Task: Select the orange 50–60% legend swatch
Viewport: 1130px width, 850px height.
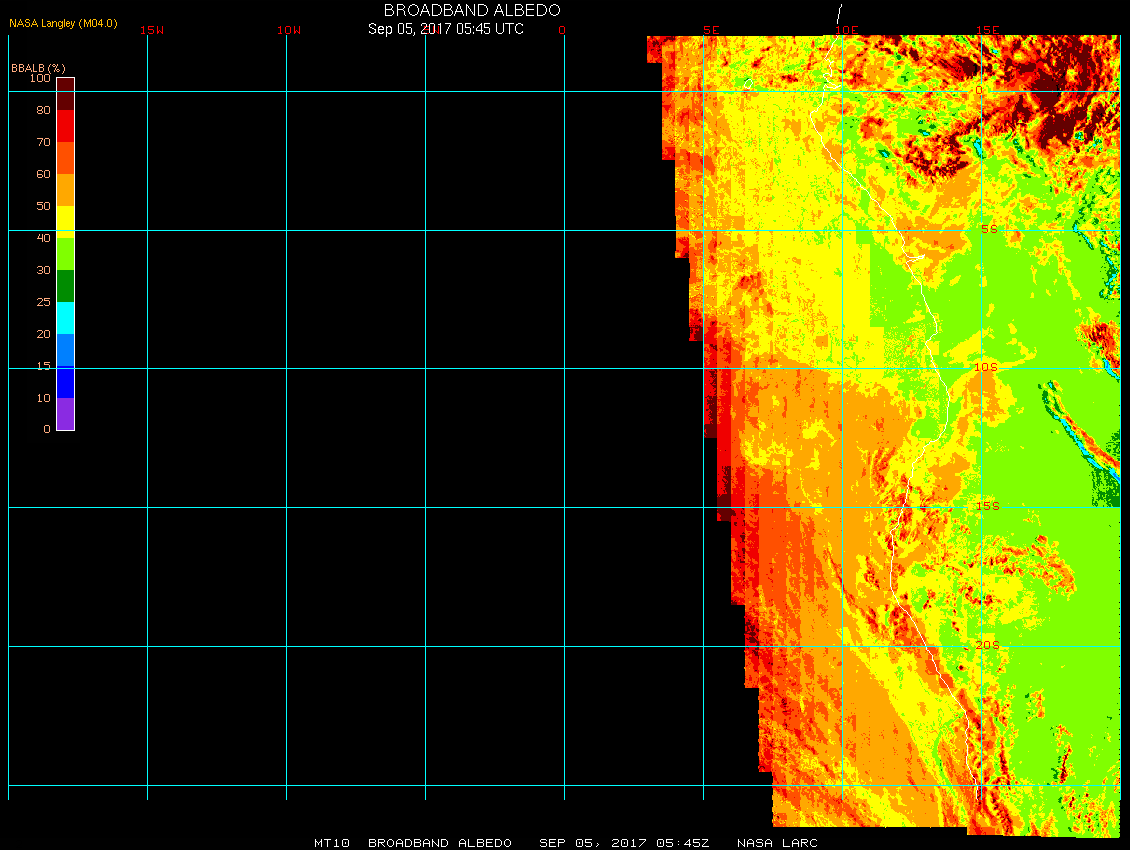Action: coord(65,190)
